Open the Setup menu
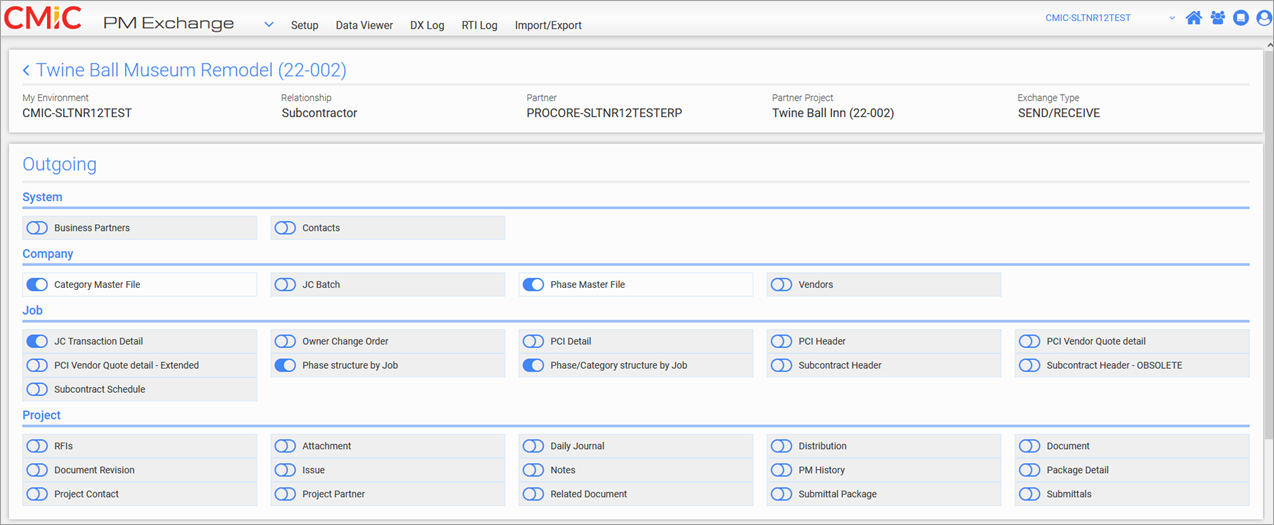Viewport: 1274px width, 525px height. [305, 25]
